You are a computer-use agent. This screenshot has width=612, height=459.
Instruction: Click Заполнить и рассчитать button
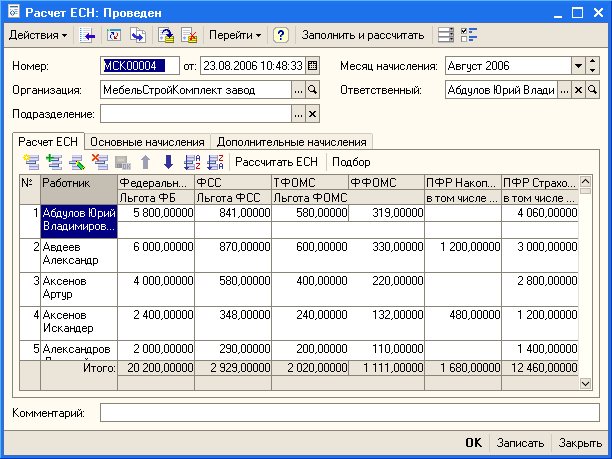[363, 35]
